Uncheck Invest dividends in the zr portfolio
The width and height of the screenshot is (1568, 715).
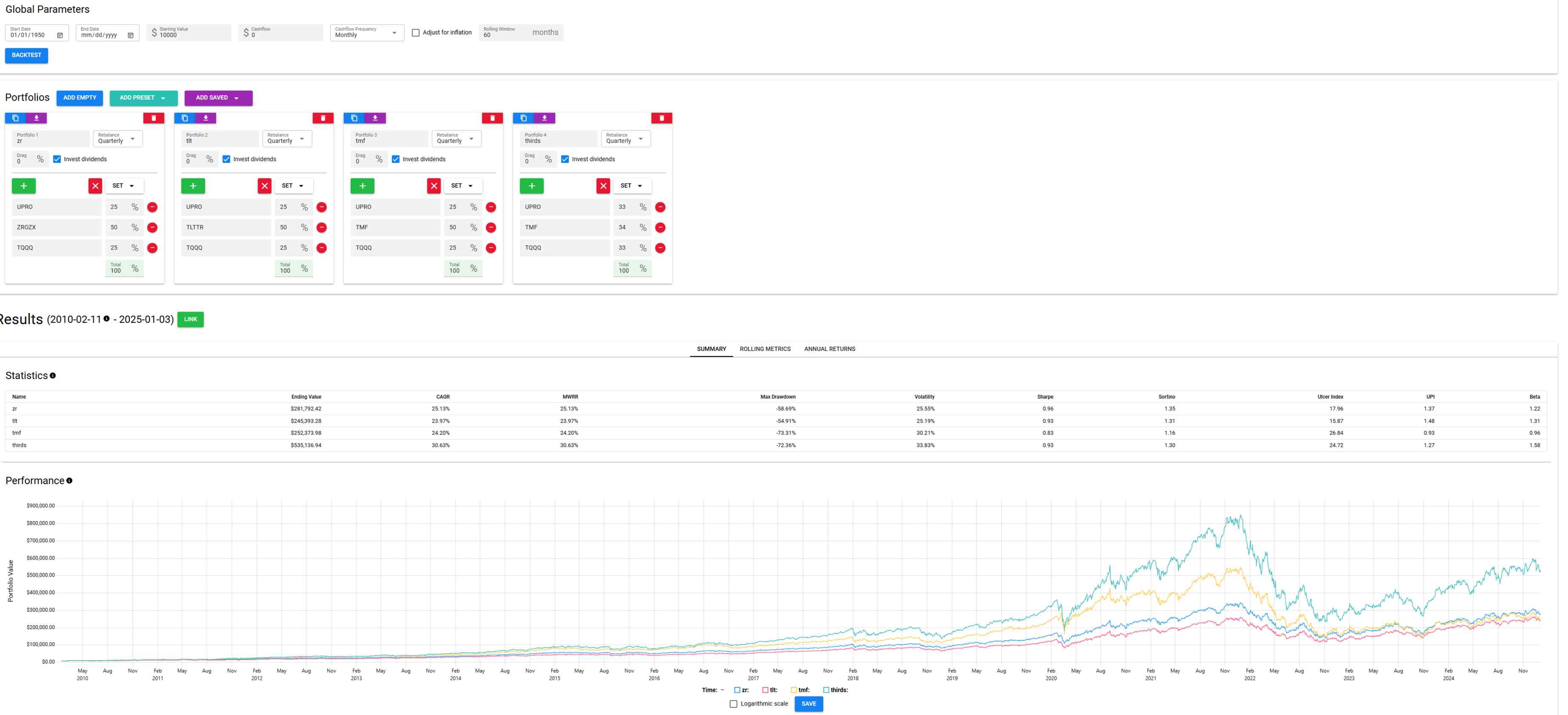tap(57, 160)
